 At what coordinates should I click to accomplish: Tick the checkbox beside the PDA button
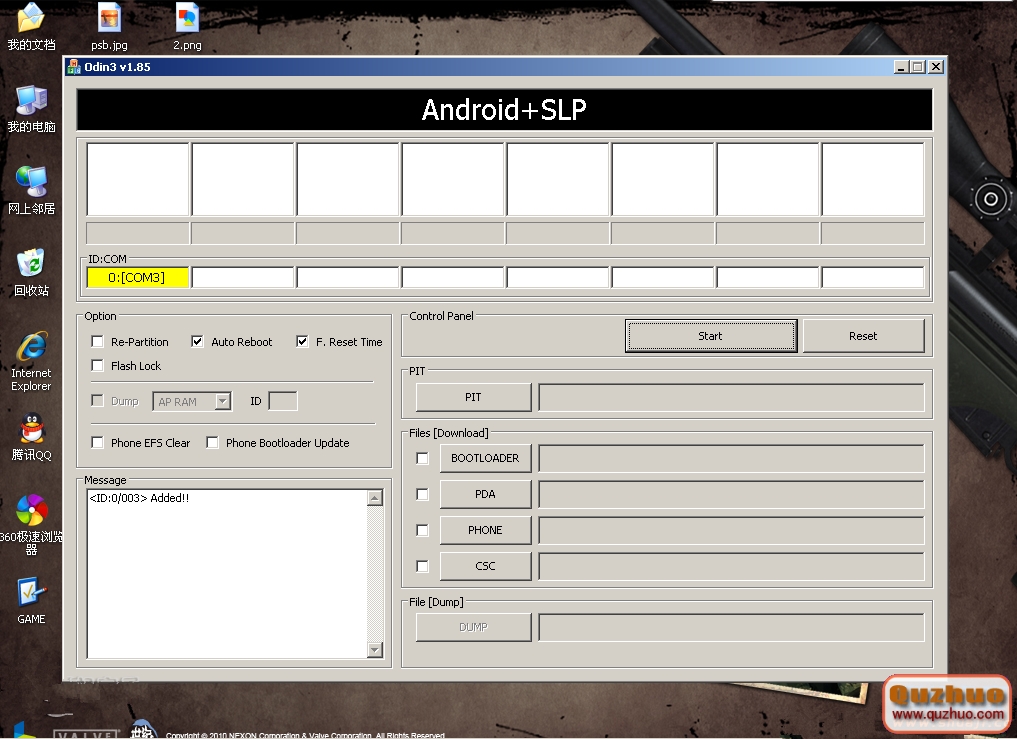[422, 494]
